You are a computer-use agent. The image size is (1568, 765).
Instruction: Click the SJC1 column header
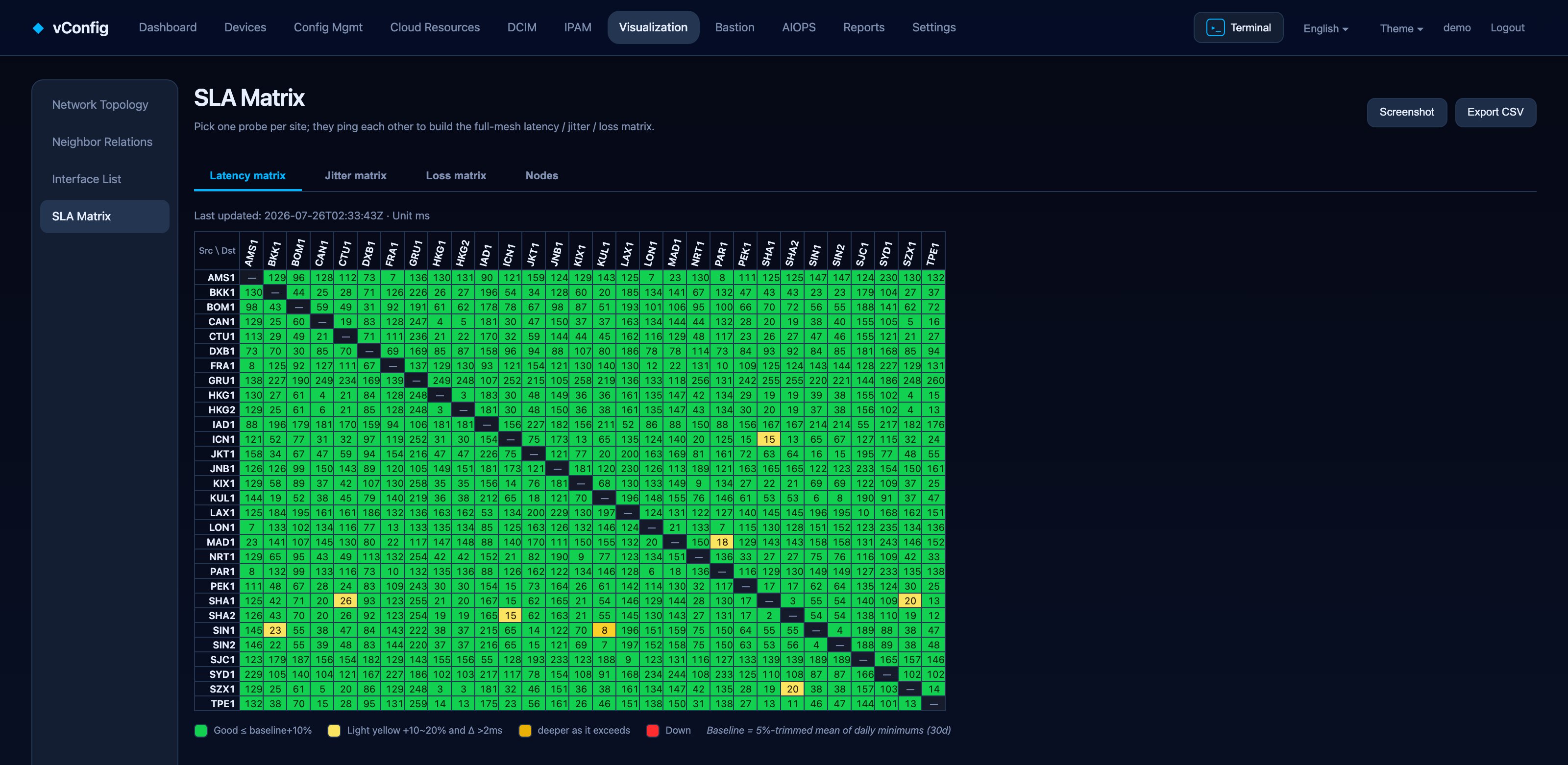pos(862,251)
